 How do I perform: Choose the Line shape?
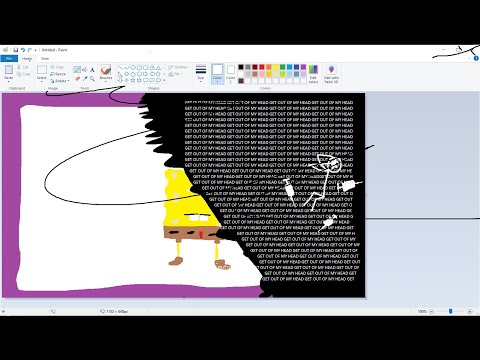click(121, 67)
